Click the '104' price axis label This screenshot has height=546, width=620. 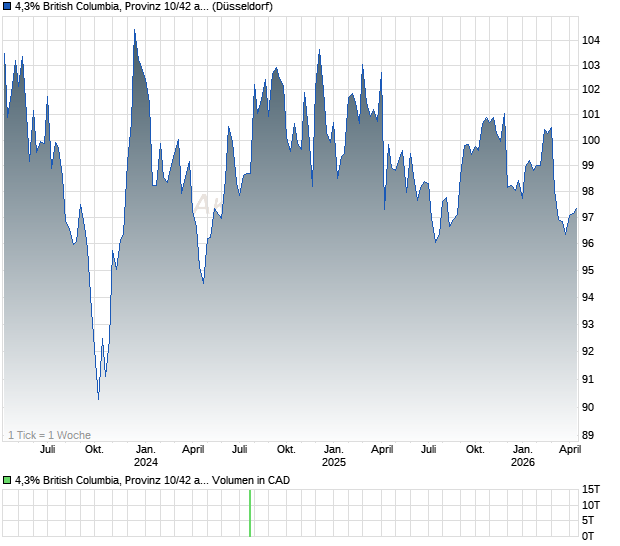[x=591, y=40]
